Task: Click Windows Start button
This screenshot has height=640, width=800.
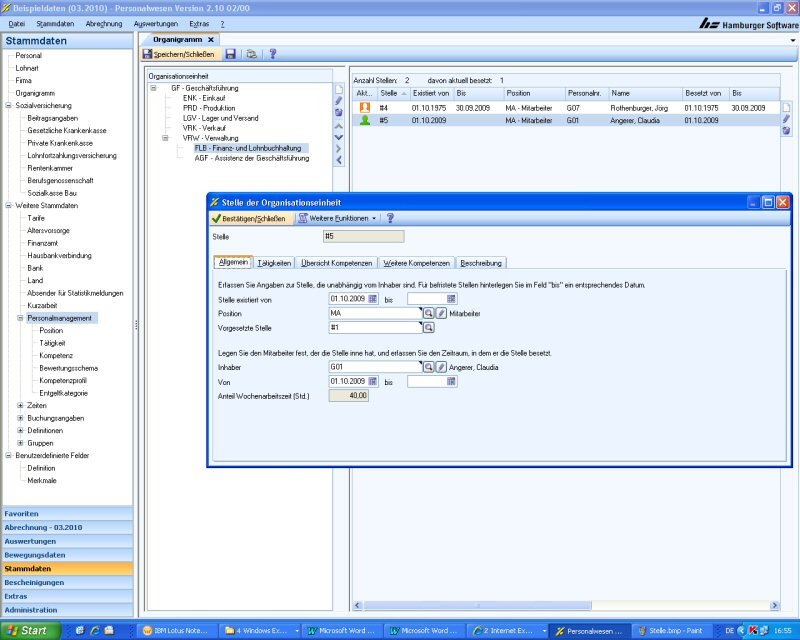Action: pyautogui.click(x=31, y=631)
